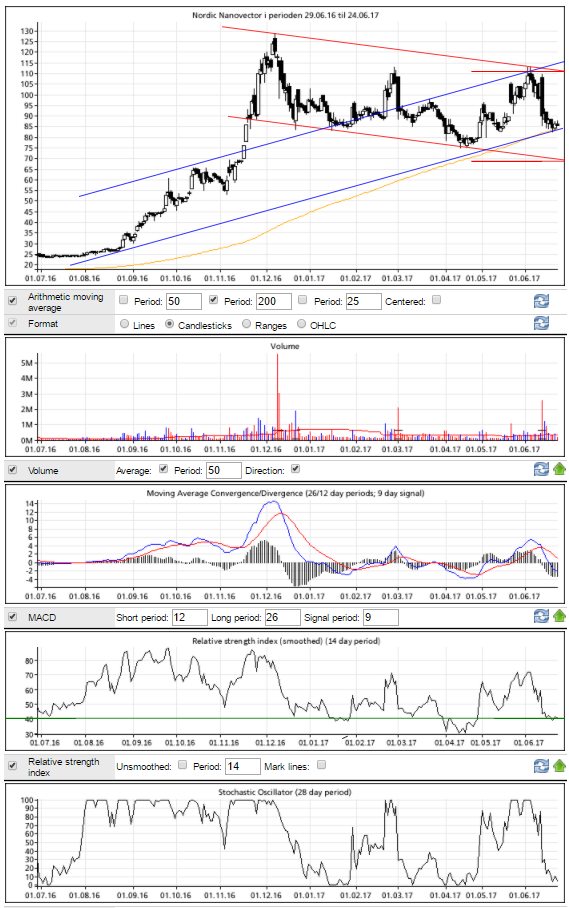Screen dimensions: 569x908
Task: Check the Centered option
Action: coord(436,300)
